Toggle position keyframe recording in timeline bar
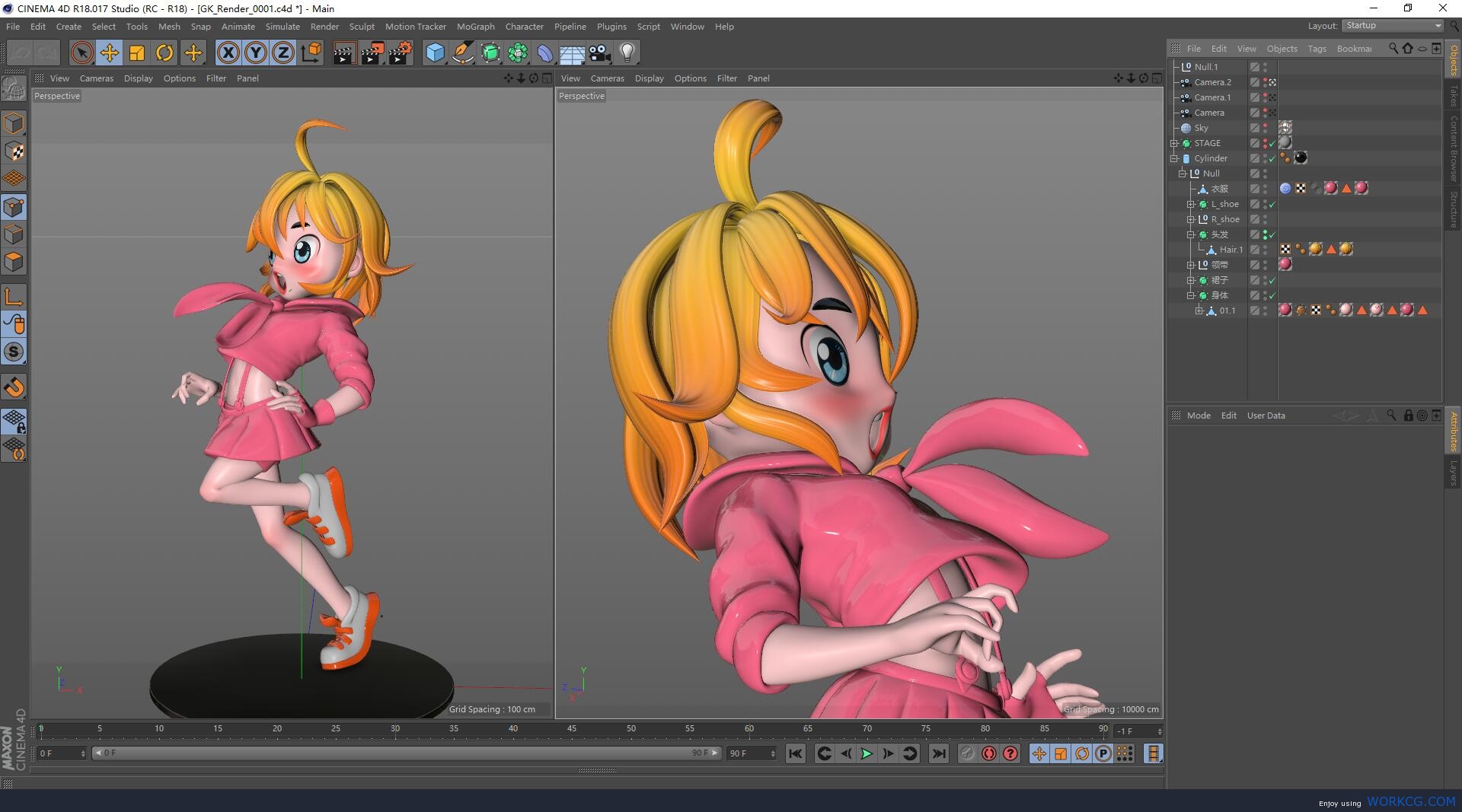1462x812 pixels. tap(1039, 753)
